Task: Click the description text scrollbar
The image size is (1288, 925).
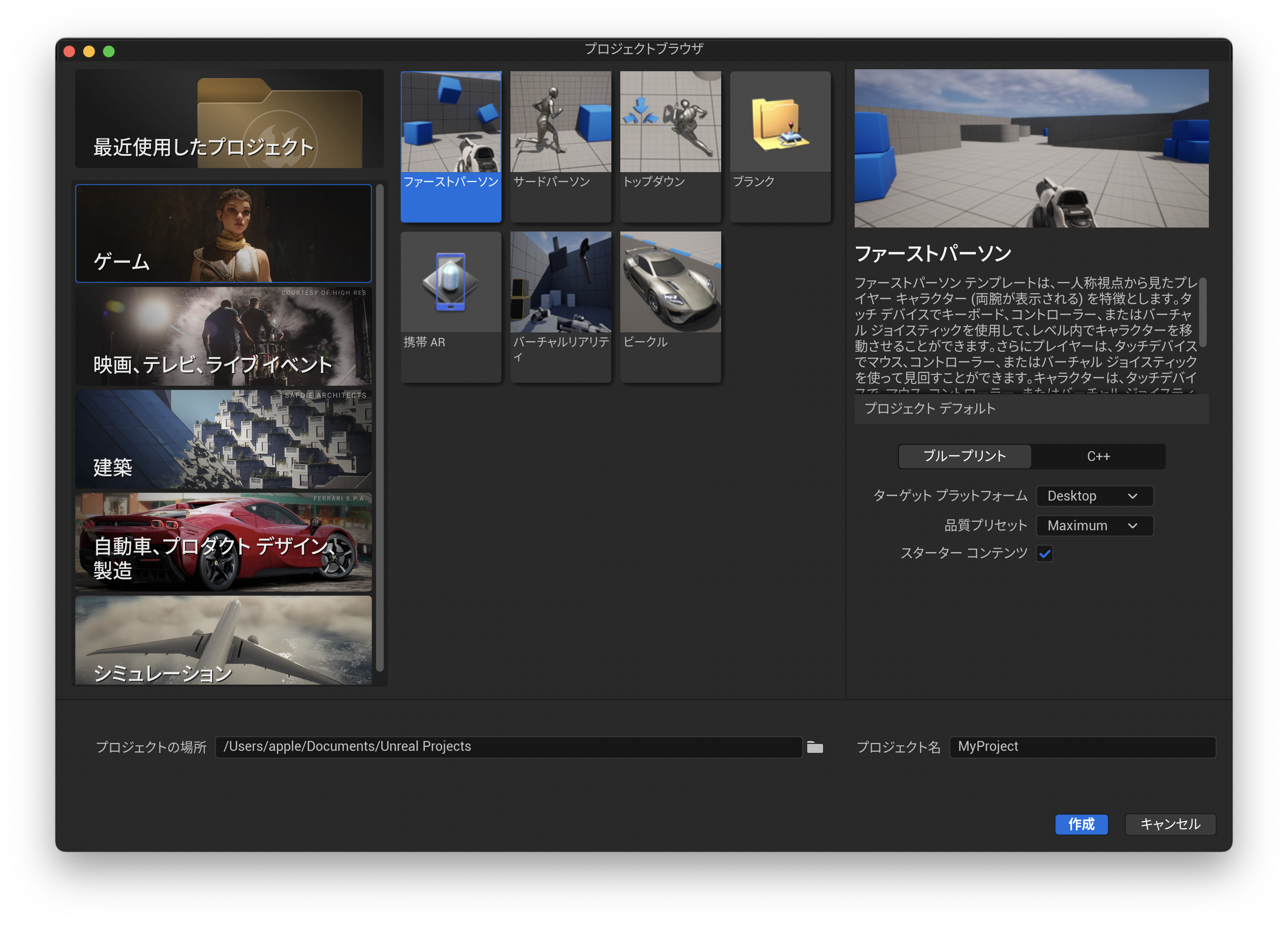Action: click(1203, 312)
